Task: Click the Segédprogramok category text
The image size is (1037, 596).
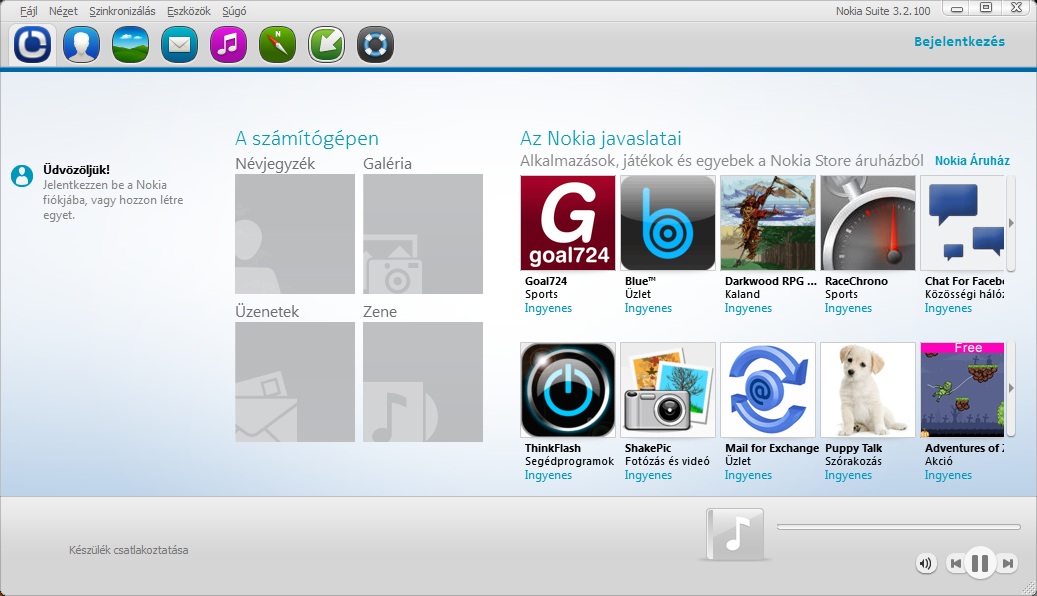Action: coord(569,461)
